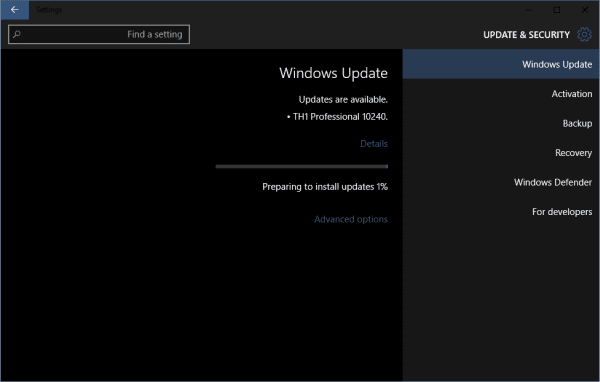The image size is (600, 382).
Task: Select Windows Update in the sidebar
Action: (501, 64)
